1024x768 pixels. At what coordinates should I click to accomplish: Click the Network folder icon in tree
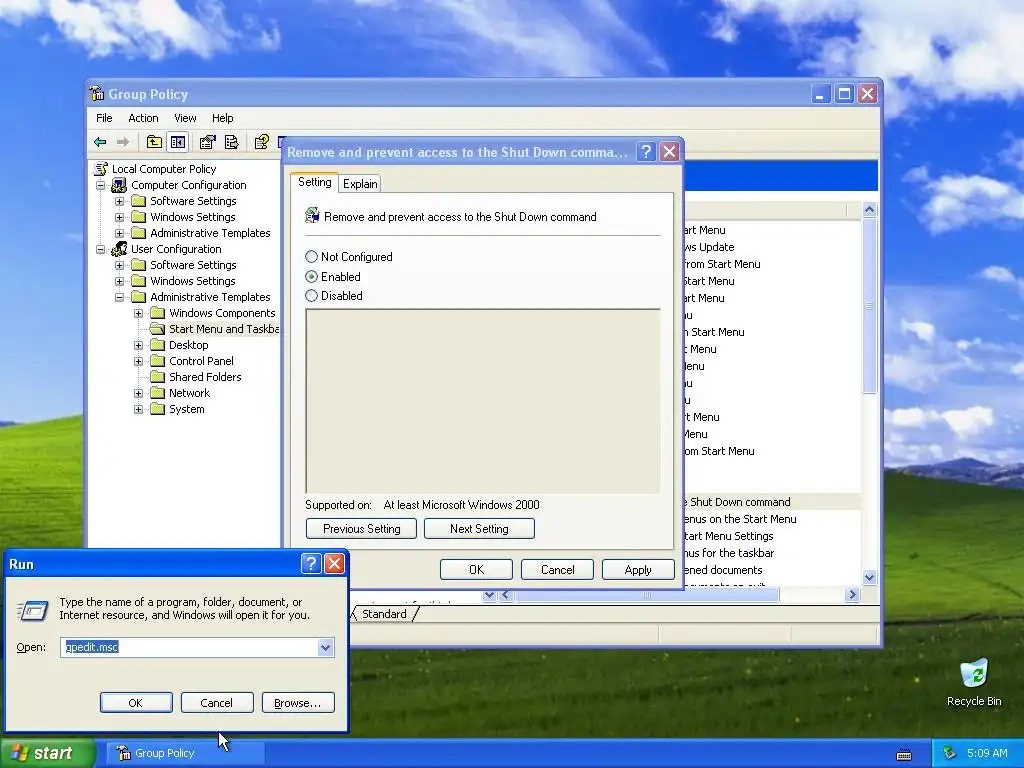pyautogui.click(x=157, y=393)
